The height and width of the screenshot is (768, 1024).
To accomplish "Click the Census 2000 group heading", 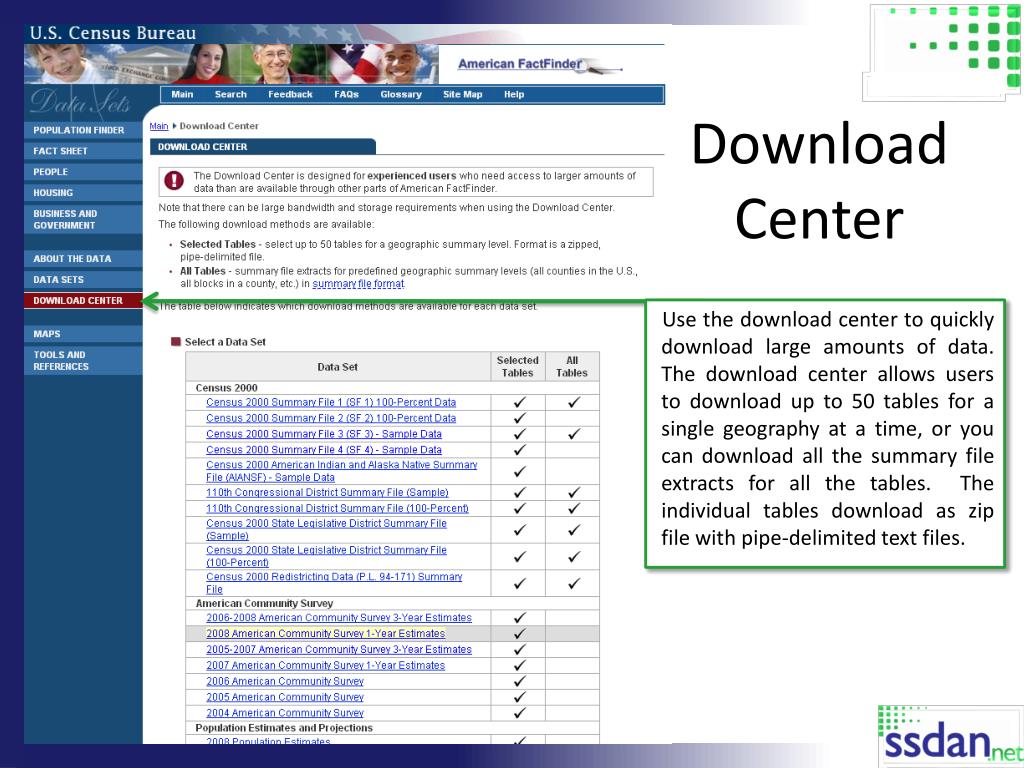I will [227, 388].
